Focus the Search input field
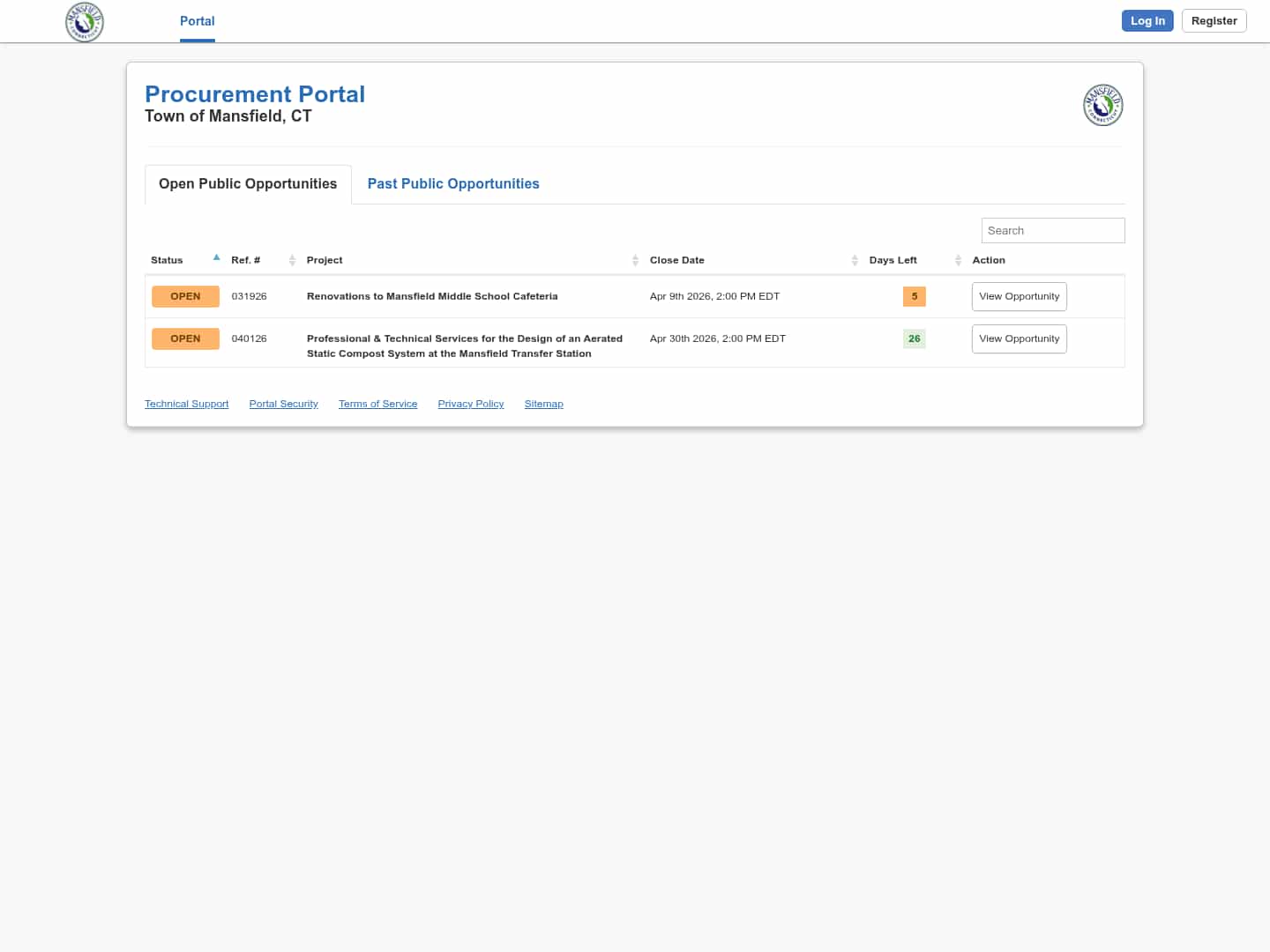1270x952 pixels. coord(1052,231)
